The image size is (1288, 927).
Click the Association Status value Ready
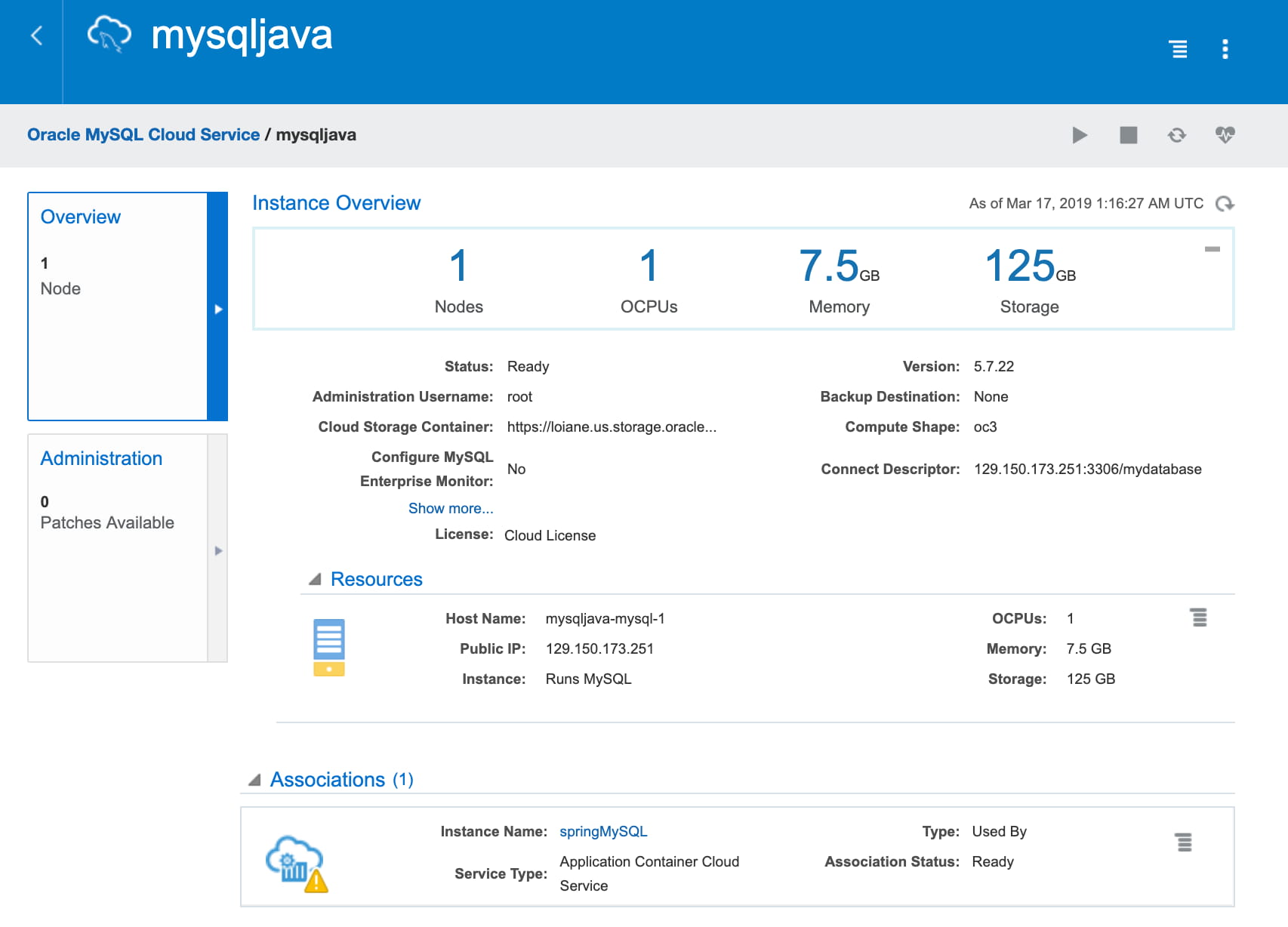click(x=993, y=862)
